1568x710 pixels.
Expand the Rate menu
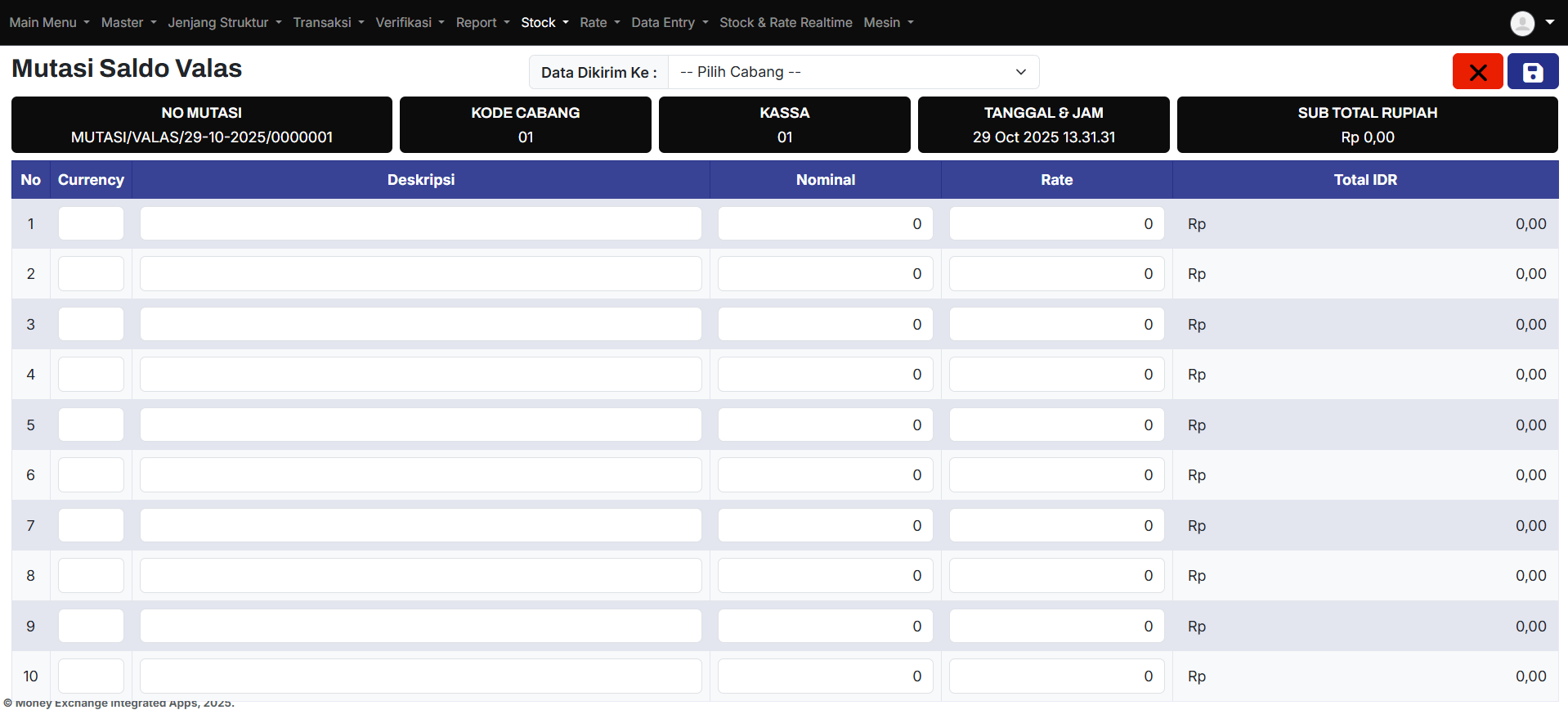tap(599, 23)
